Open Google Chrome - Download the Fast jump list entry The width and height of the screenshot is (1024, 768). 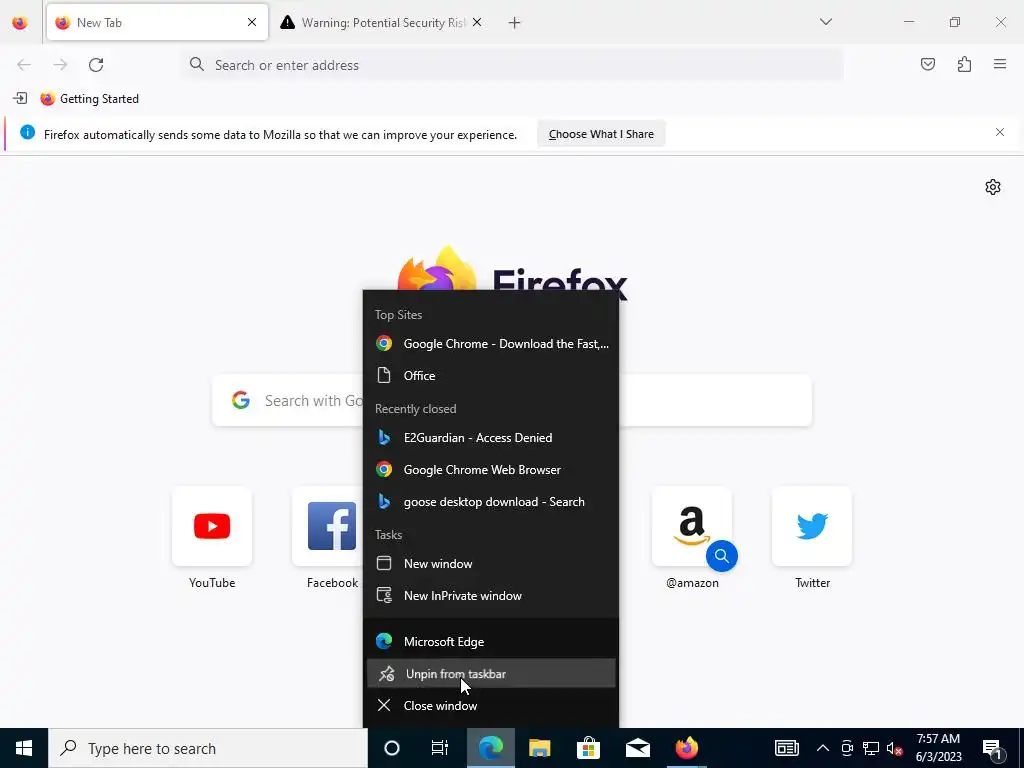[491, 344]
